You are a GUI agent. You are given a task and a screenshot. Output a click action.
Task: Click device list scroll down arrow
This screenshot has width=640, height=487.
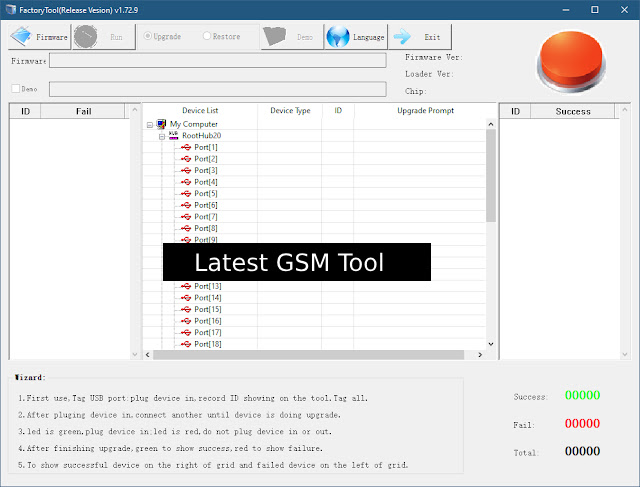(491, 344)
